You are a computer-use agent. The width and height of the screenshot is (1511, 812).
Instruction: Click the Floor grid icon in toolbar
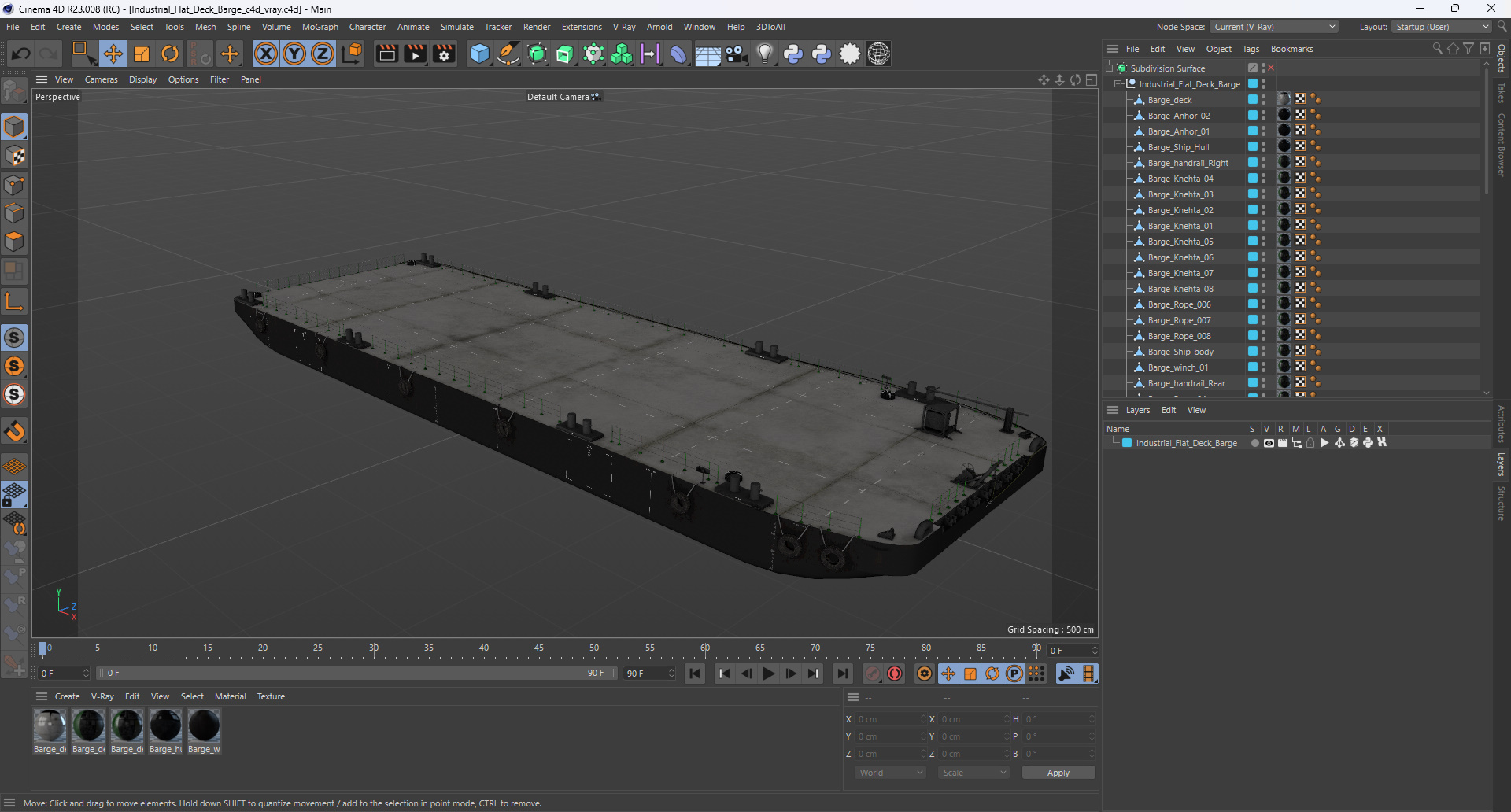pos(707,54)
